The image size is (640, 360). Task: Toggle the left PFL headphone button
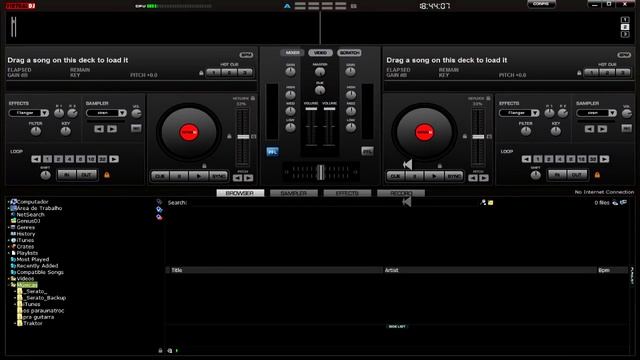pos(272,152)
